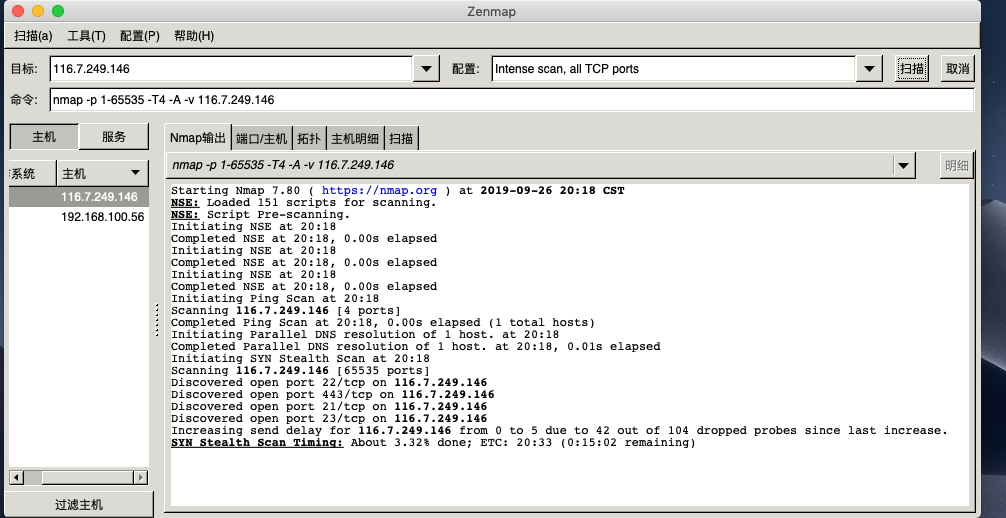Click host list scrollbar left arrow

pyautogui.click(x=16, y=478)
